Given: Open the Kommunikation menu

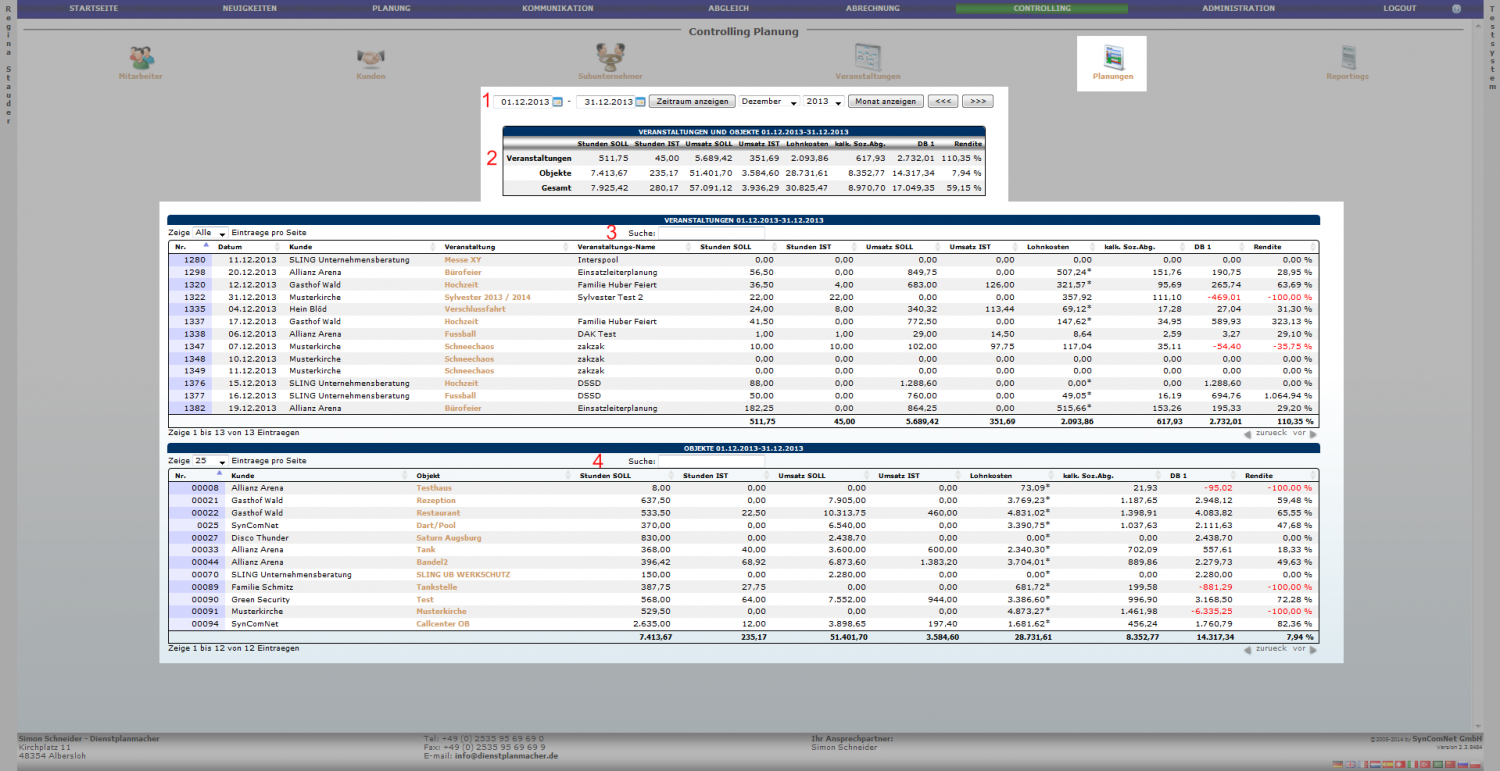Looking at the screenshot, I should (557, 8).
